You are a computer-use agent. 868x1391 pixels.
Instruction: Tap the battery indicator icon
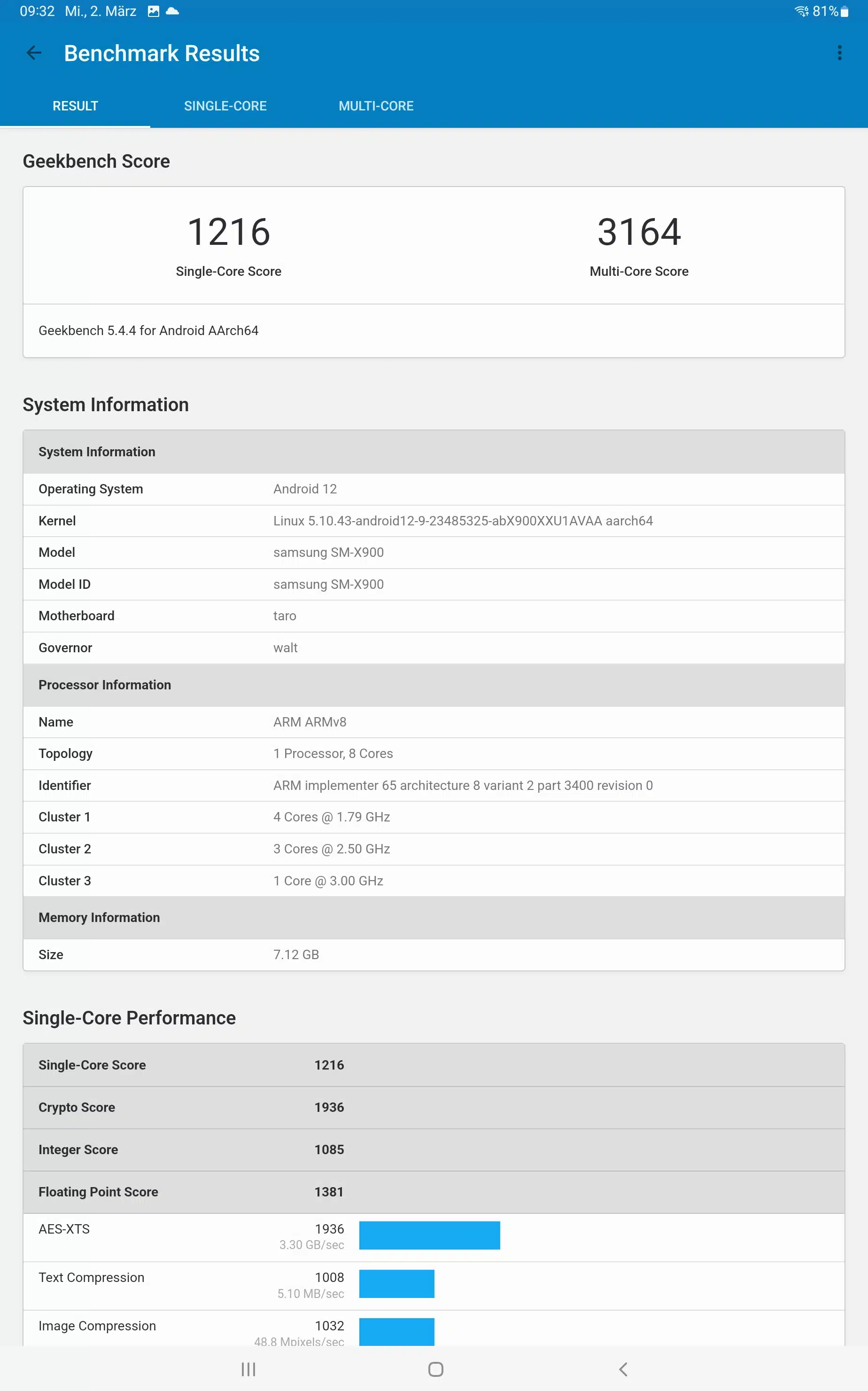(844, 11)
